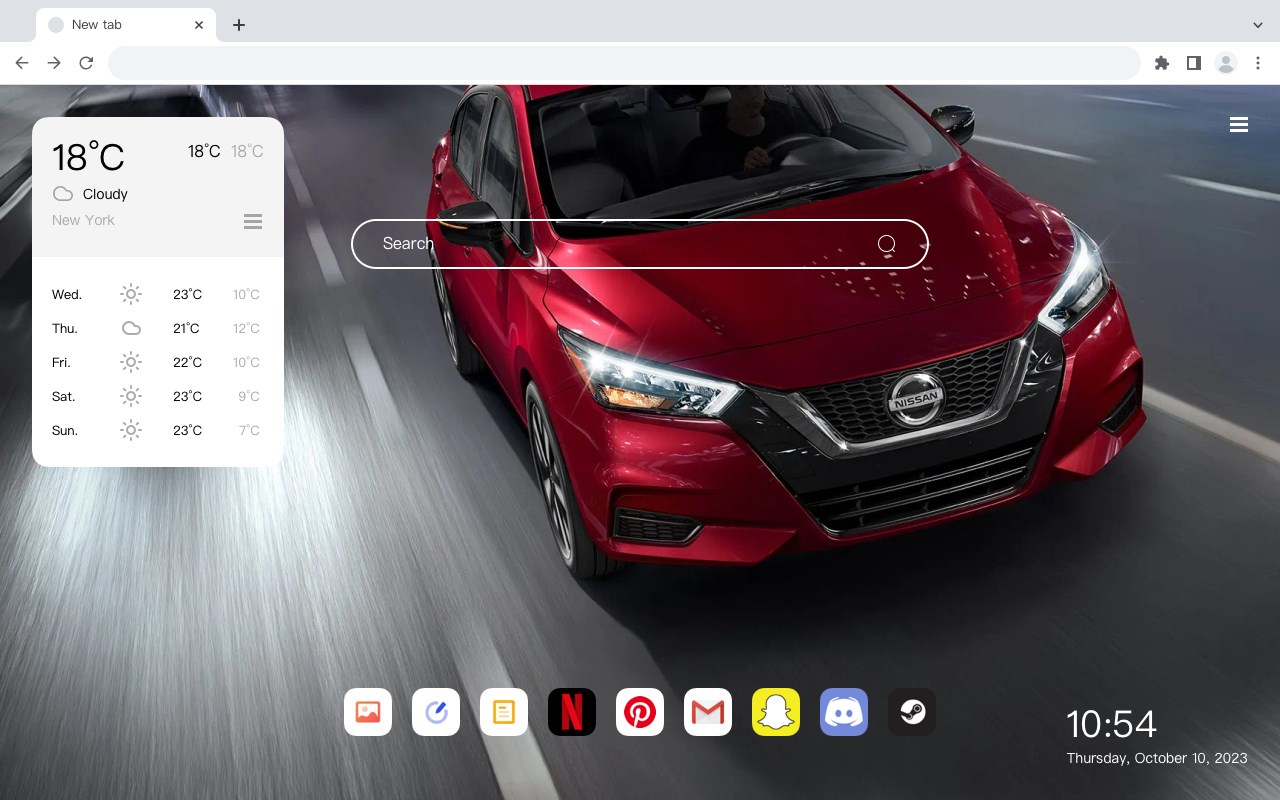Viewport: 1280px width, 800px height.
Task: Select the Sun. forecast row label
Action: tap(65, 430)
